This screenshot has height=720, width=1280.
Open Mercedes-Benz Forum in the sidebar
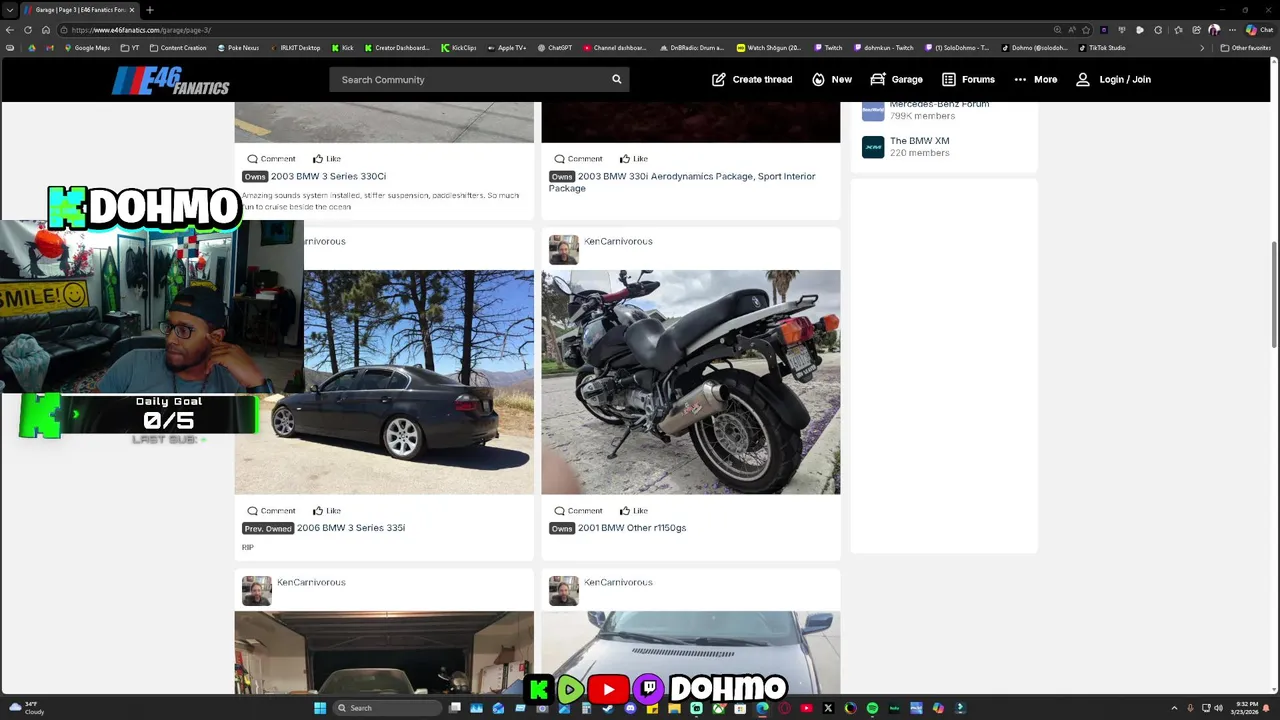(939, 104)
